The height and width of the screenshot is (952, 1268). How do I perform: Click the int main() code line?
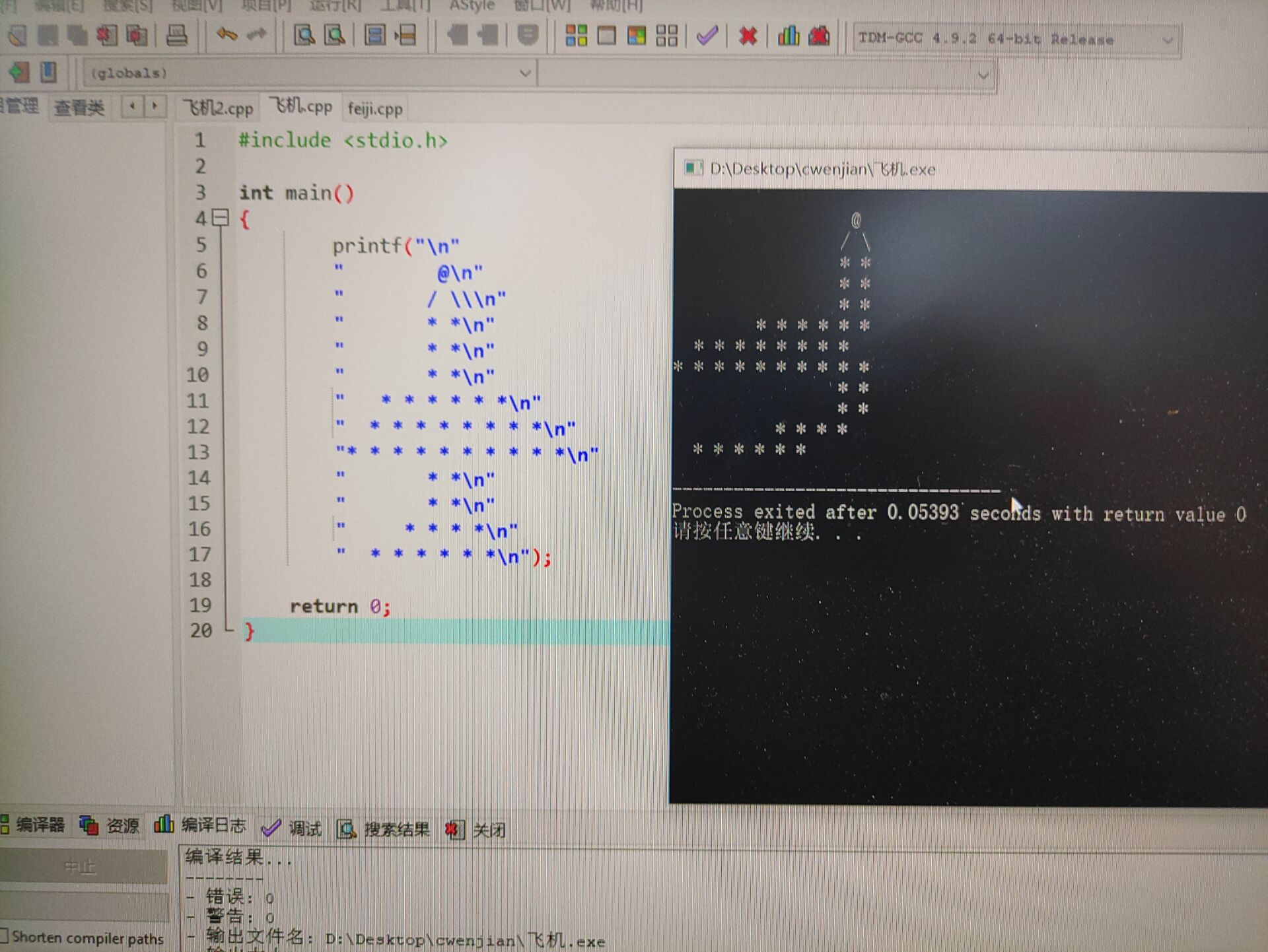point(297,193)
